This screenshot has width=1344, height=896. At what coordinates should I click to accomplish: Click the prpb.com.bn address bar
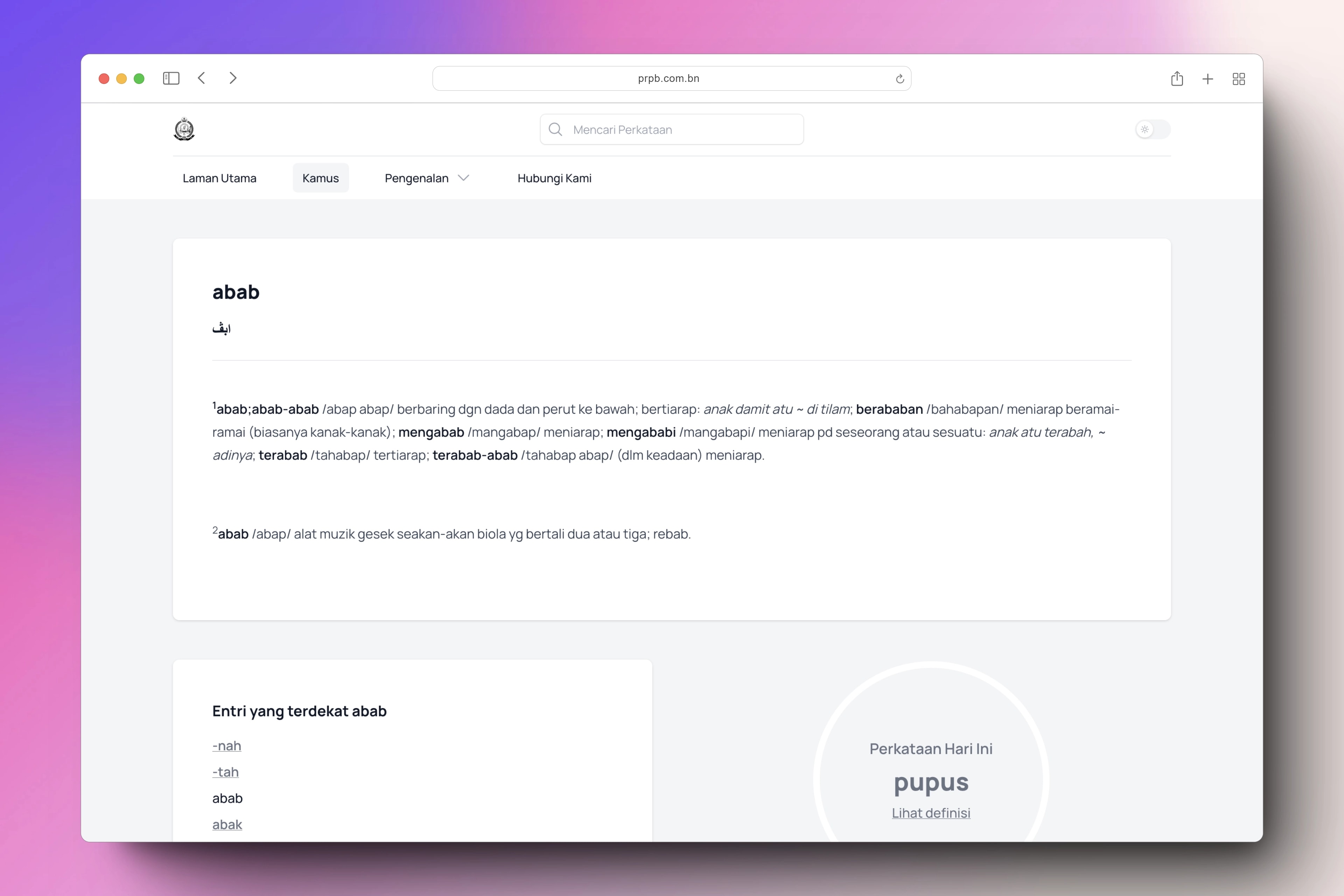click(671, 78)
